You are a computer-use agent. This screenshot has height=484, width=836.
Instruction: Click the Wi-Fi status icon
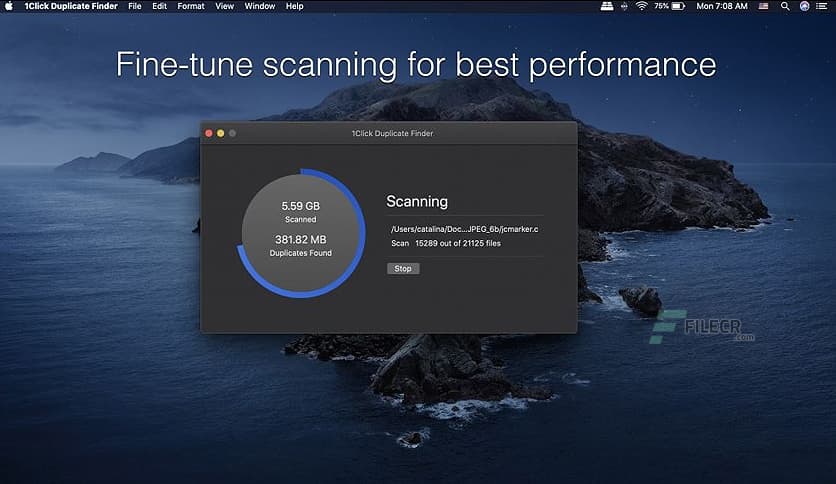coord(642,6)
